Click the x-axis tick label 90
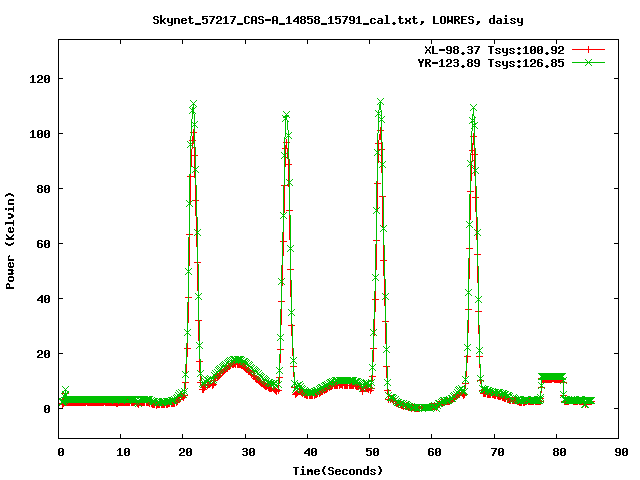640x480 pixels. tap(622, 452)
